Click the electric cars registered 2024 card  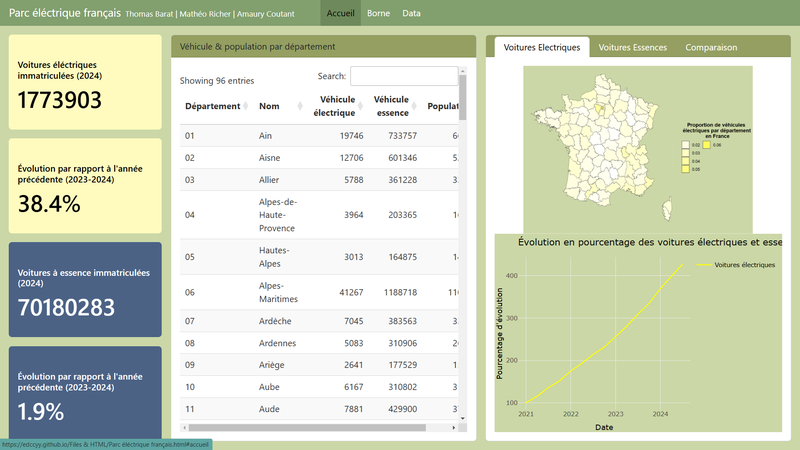click(85, 84)
